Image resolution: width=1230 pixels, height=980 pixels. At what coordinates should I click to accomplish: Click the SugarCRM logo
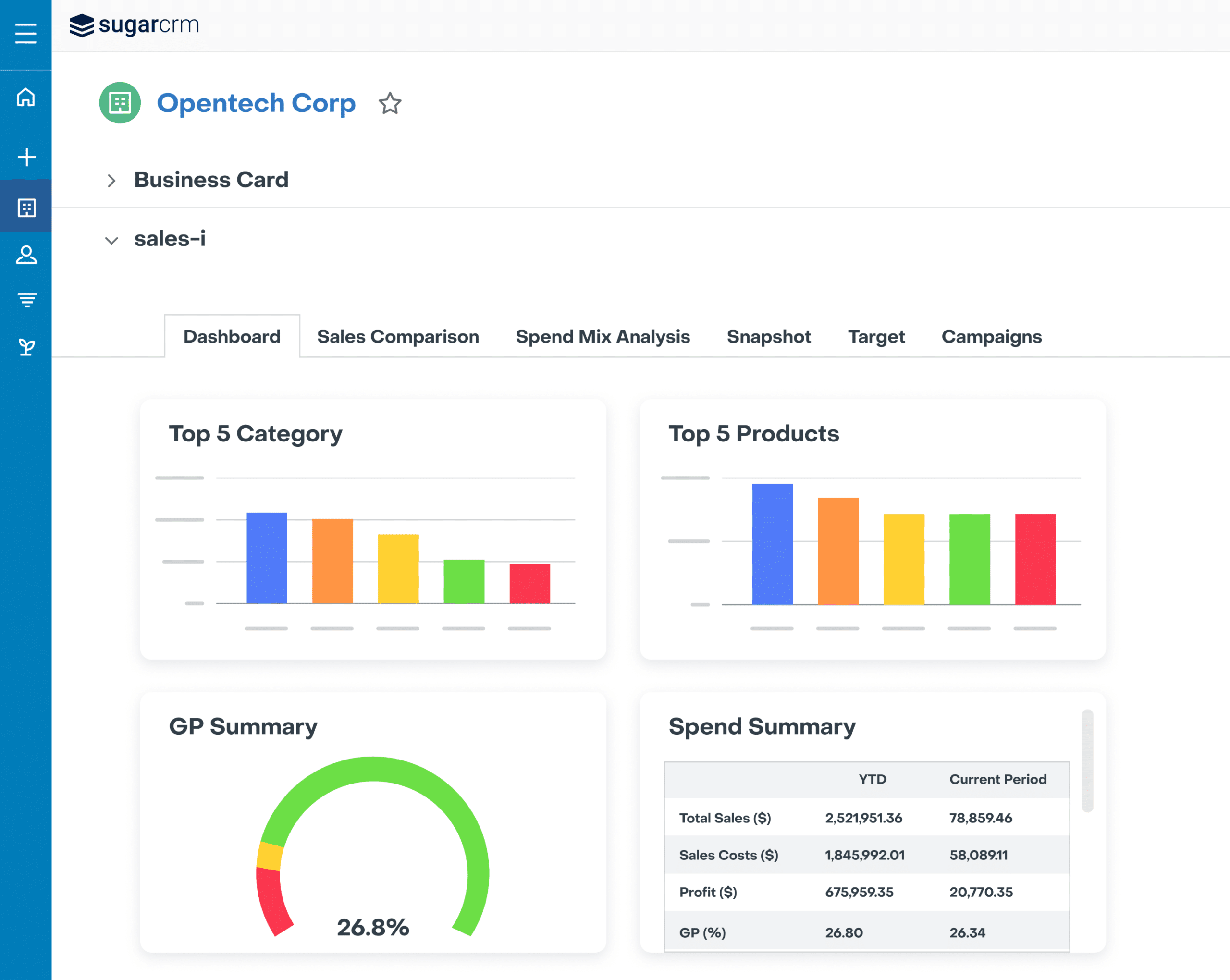(x=135, y=25)
